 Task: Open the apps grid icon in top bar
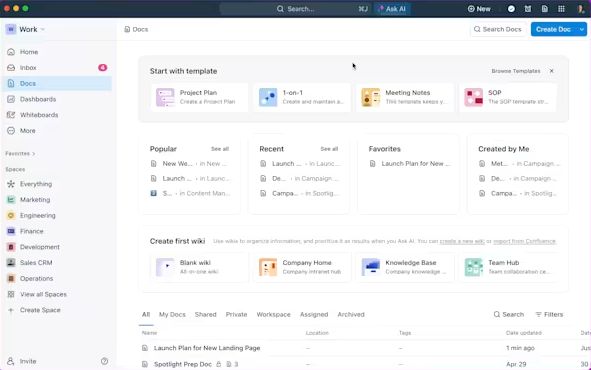point(561,9)
